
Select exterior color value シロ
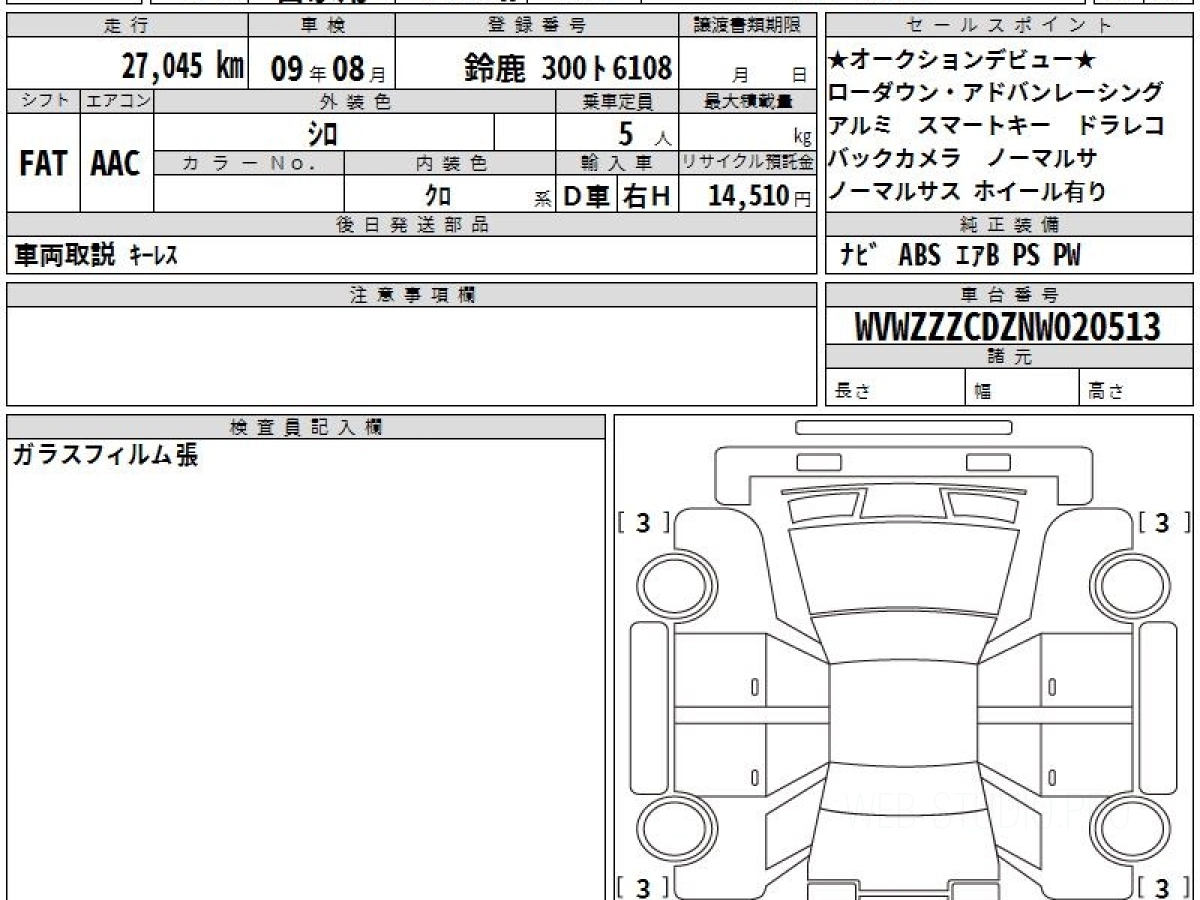pyautogui.click(x=323, y=133)
